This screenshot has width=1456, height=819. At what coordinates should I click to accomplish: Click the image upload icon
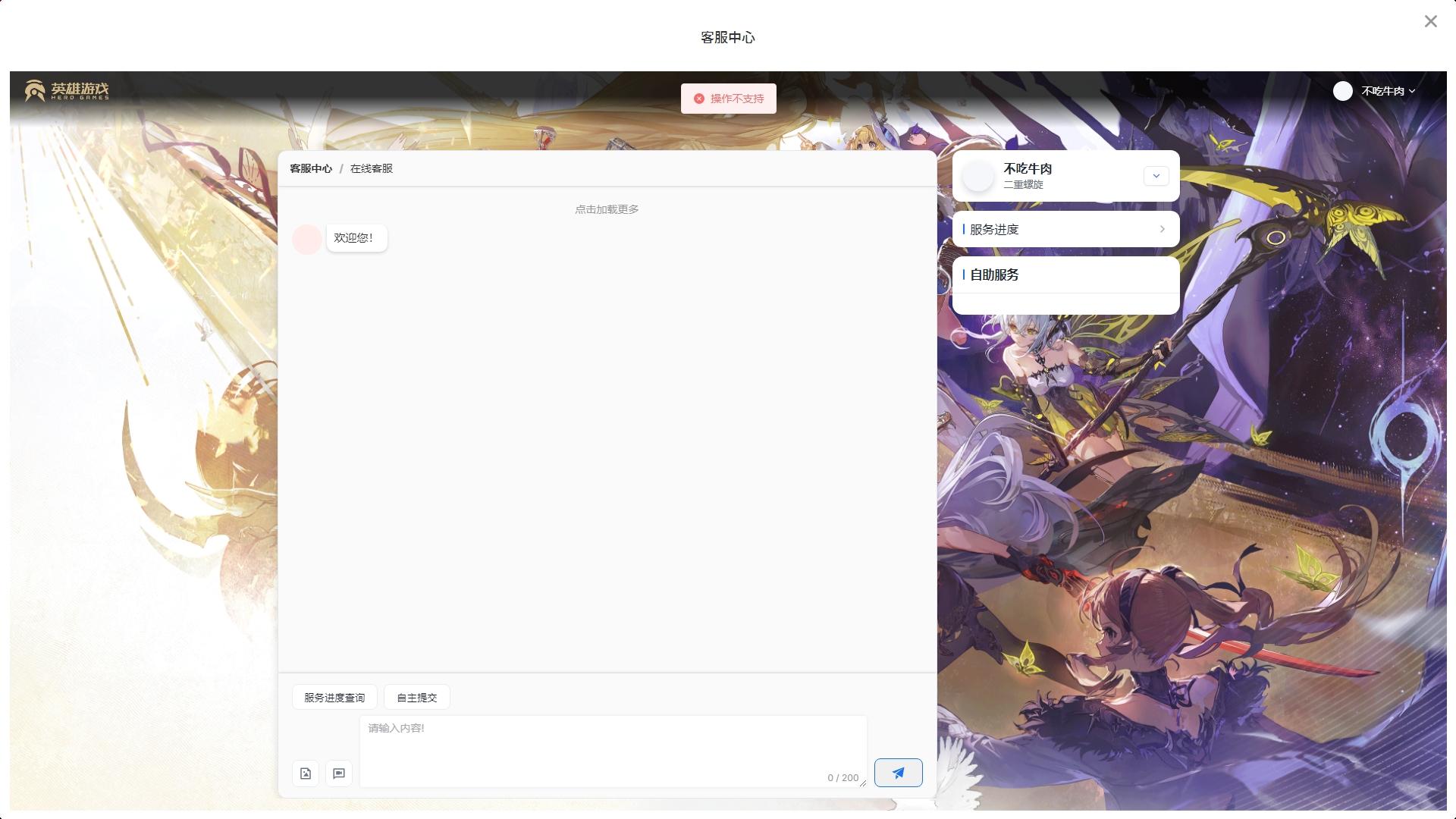pos(306,773)
